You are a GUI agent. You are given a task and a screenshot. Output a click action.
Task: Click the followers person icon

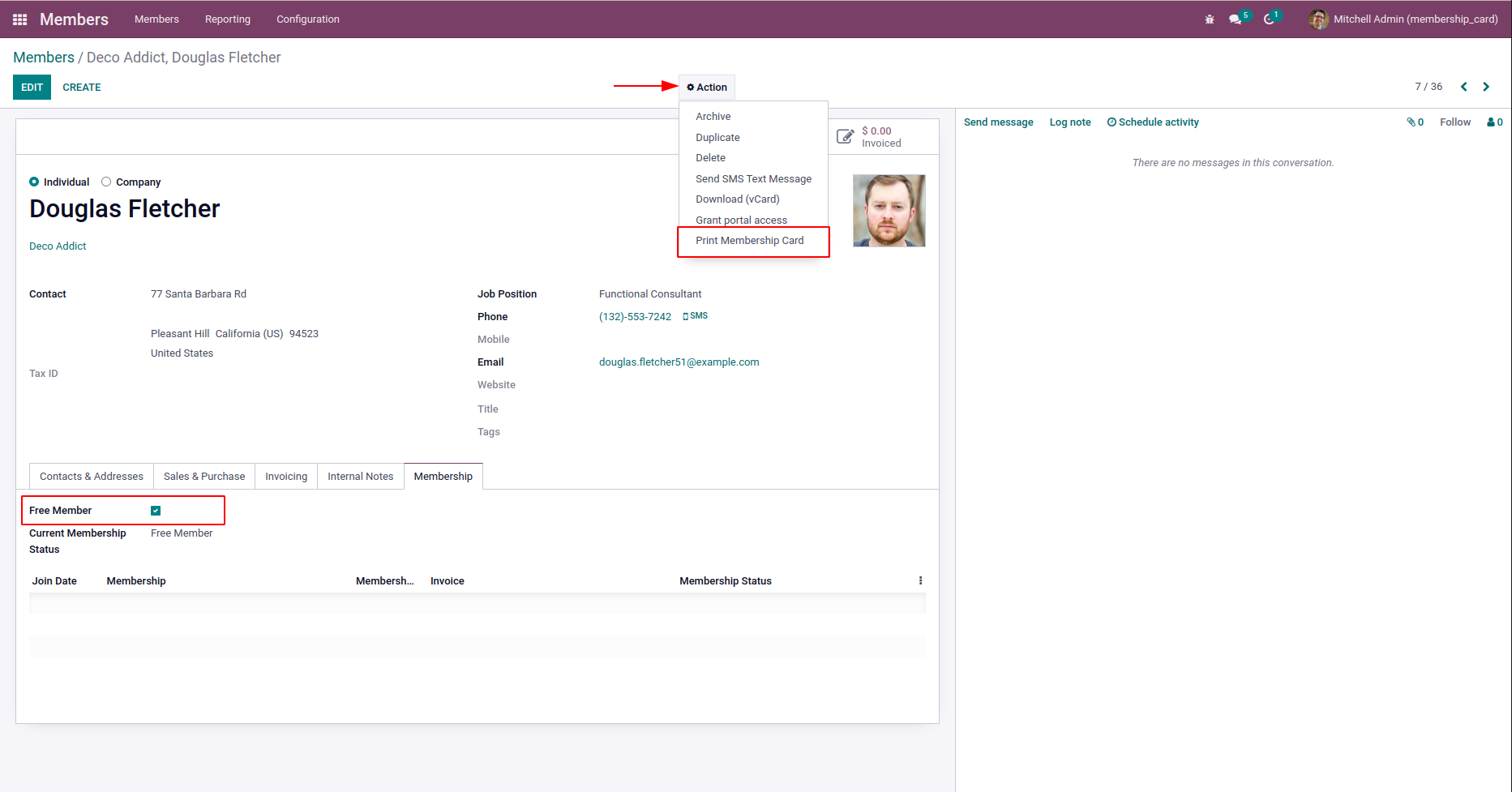tap(1495, 122)
